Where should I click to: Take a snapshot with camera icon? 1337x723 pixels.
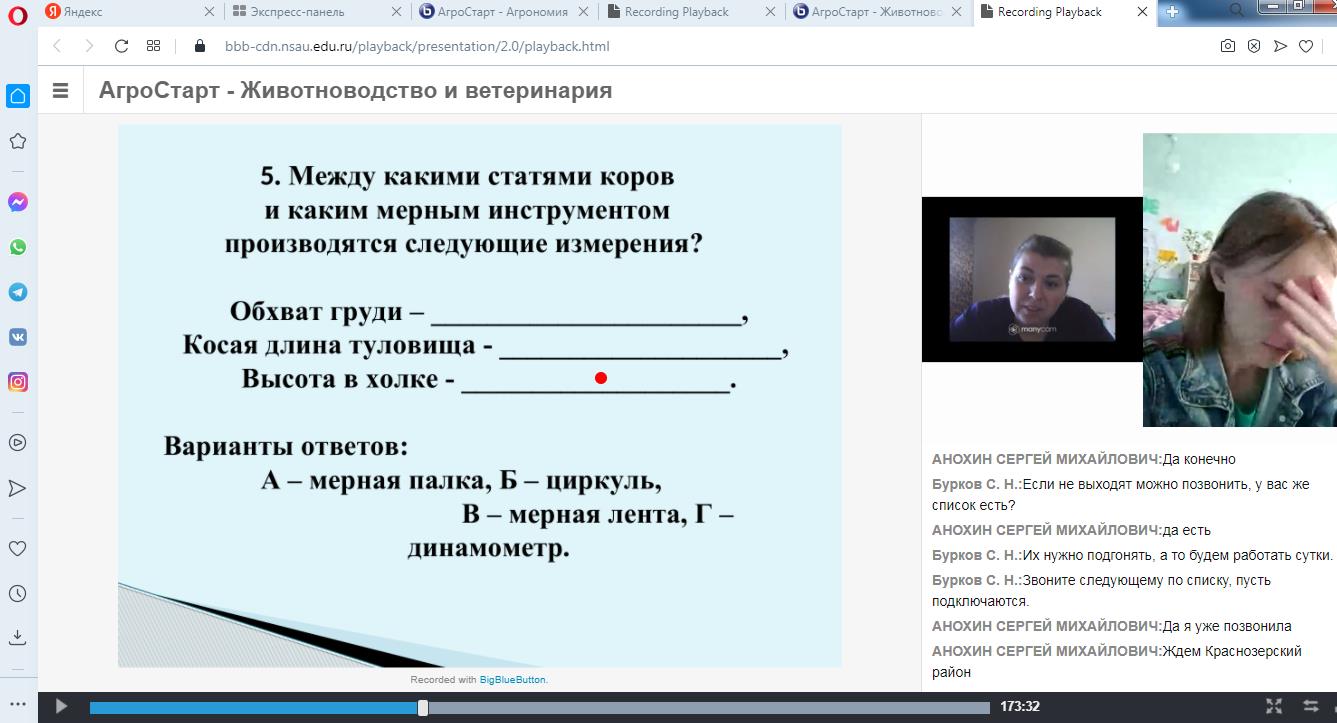1227,46
